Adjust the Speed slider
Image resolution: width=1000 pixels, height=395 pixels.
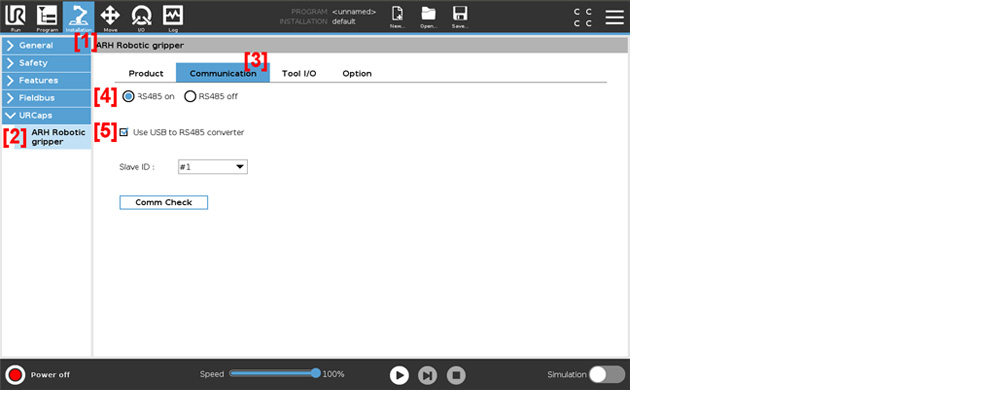pos(274,373)
